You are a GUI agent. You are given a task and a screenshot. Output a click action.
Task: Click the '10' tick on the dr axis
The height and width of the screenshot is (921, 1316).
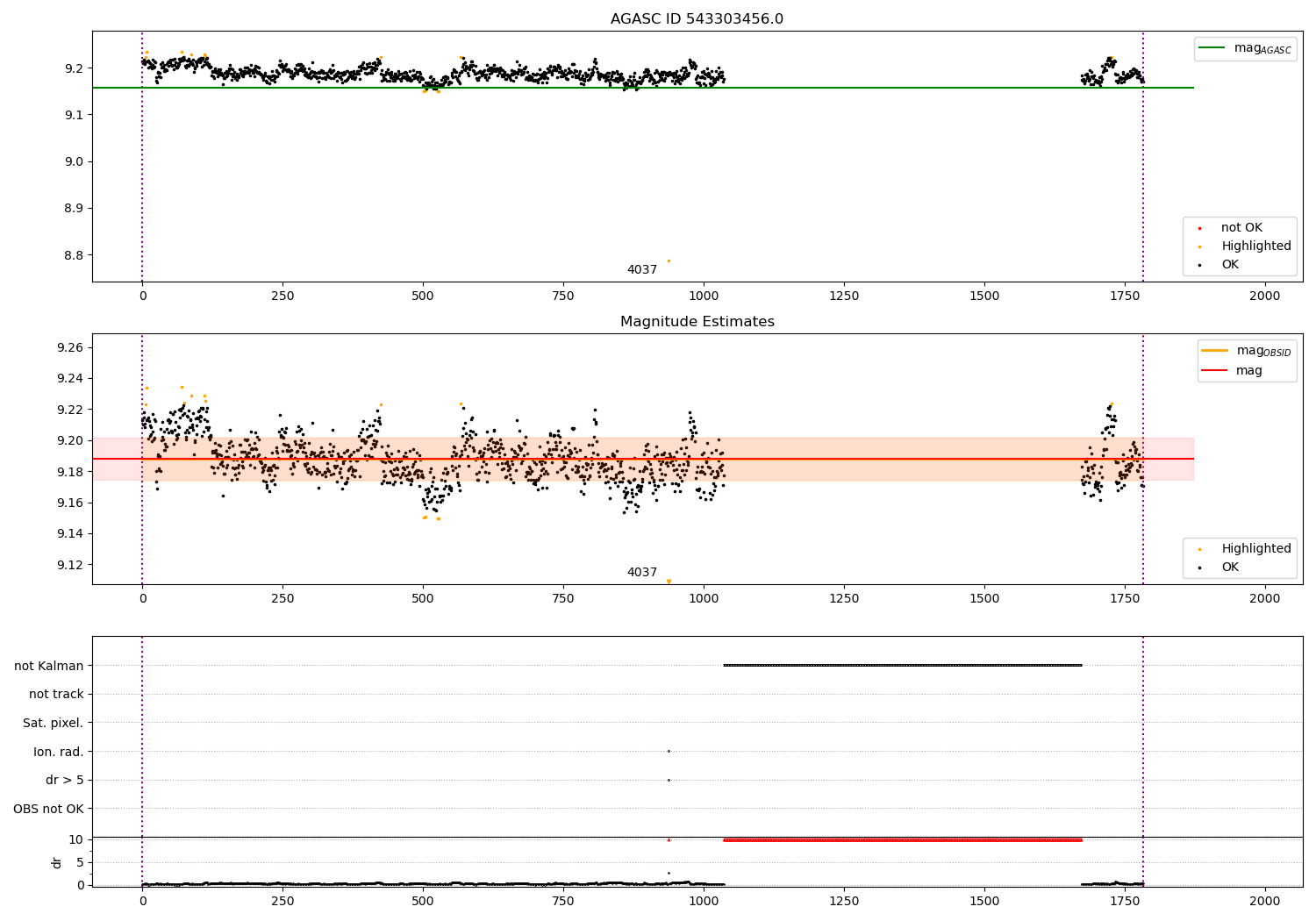click(76, 839)
